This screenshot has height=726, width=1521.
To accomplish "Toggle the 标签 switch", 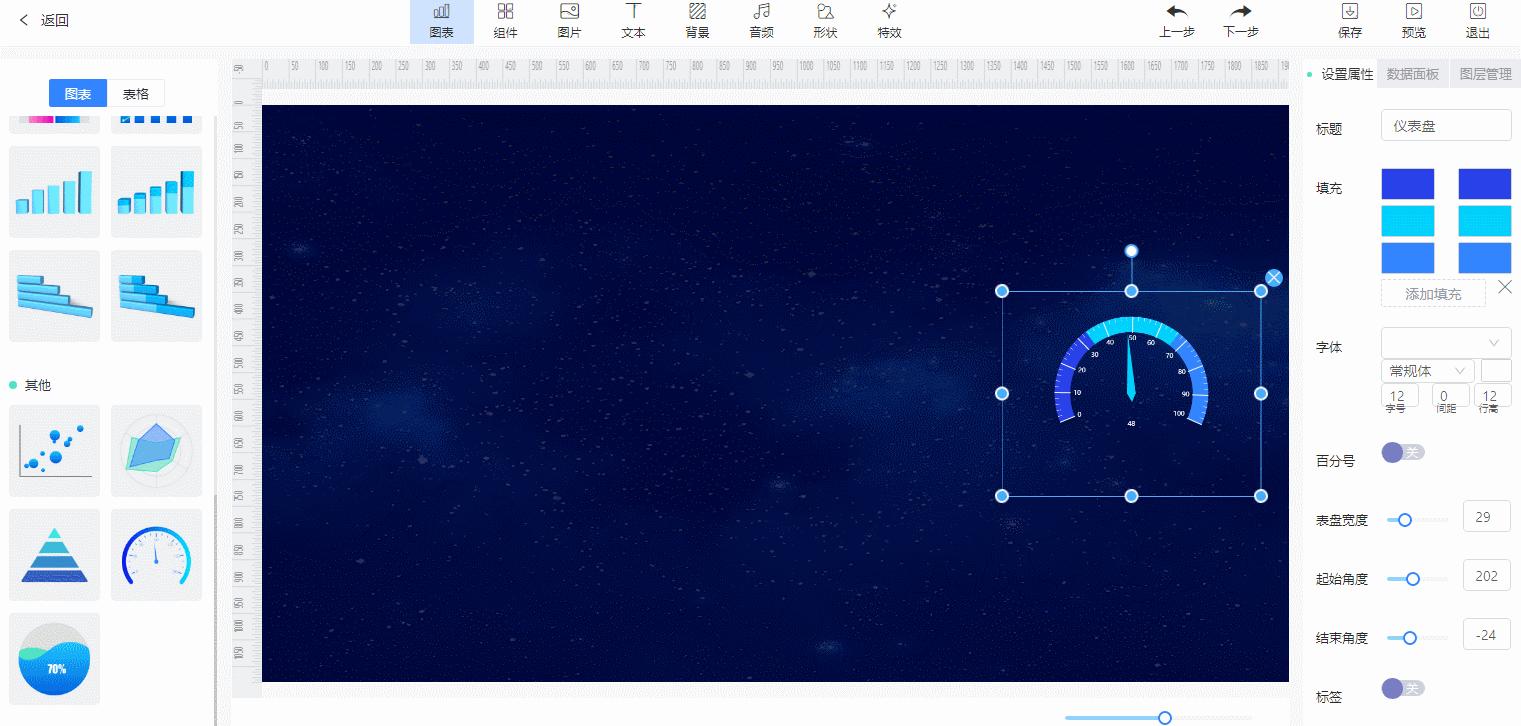I will (x=1402, y=688).
